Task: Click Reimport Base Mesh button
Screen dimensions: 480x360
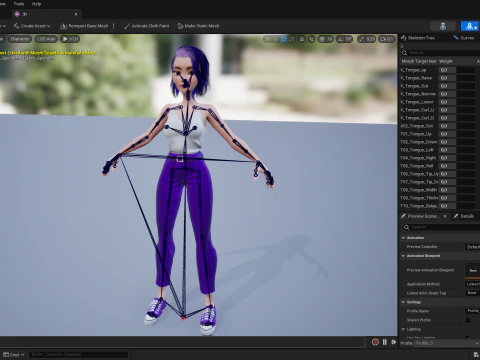Action: (84, 26)
